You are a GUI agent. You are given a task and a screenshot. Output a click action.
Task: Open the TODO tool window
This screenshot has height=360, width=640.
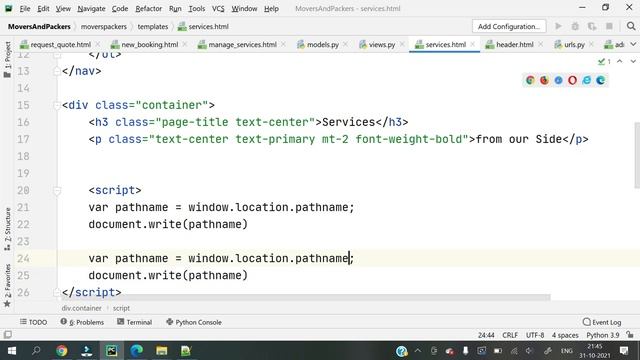click(33, 322)
